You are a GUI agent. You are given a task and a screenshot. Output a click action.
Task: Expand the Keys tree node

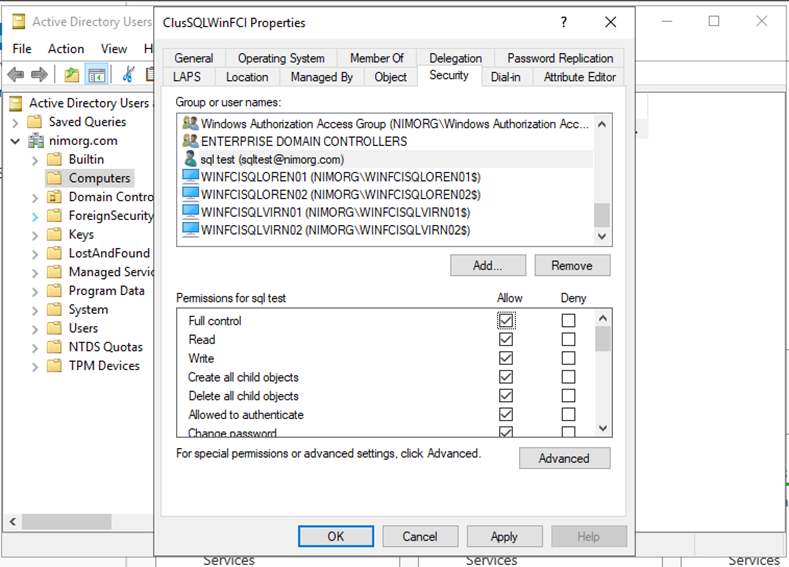(35, 235)
